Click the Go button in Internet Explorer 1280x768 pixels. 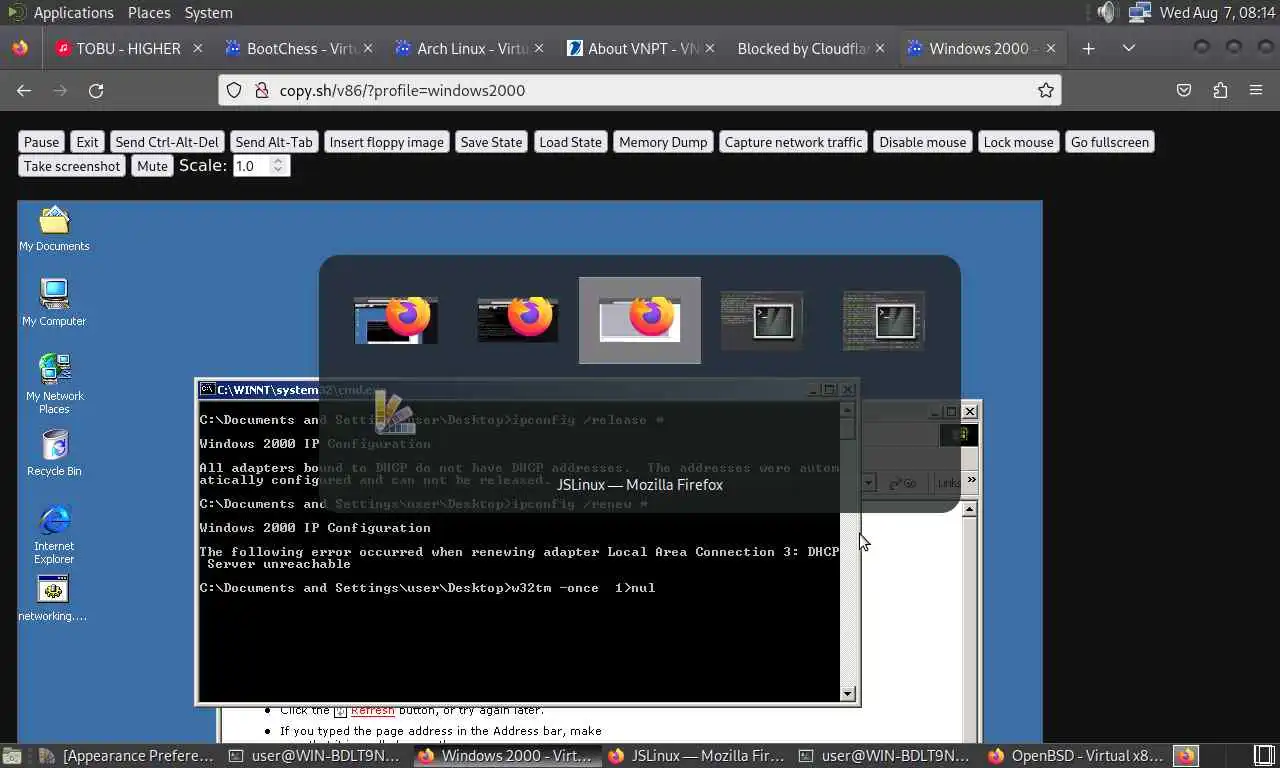click(902, 483)
